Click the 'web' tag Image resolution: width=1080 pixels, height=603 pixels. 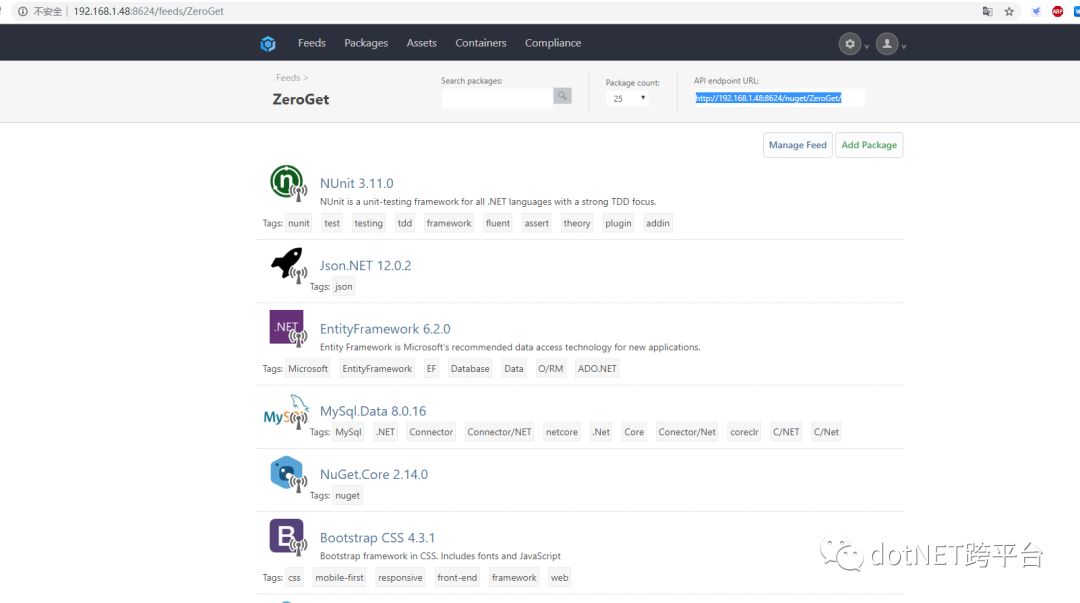tap(560, 578)
